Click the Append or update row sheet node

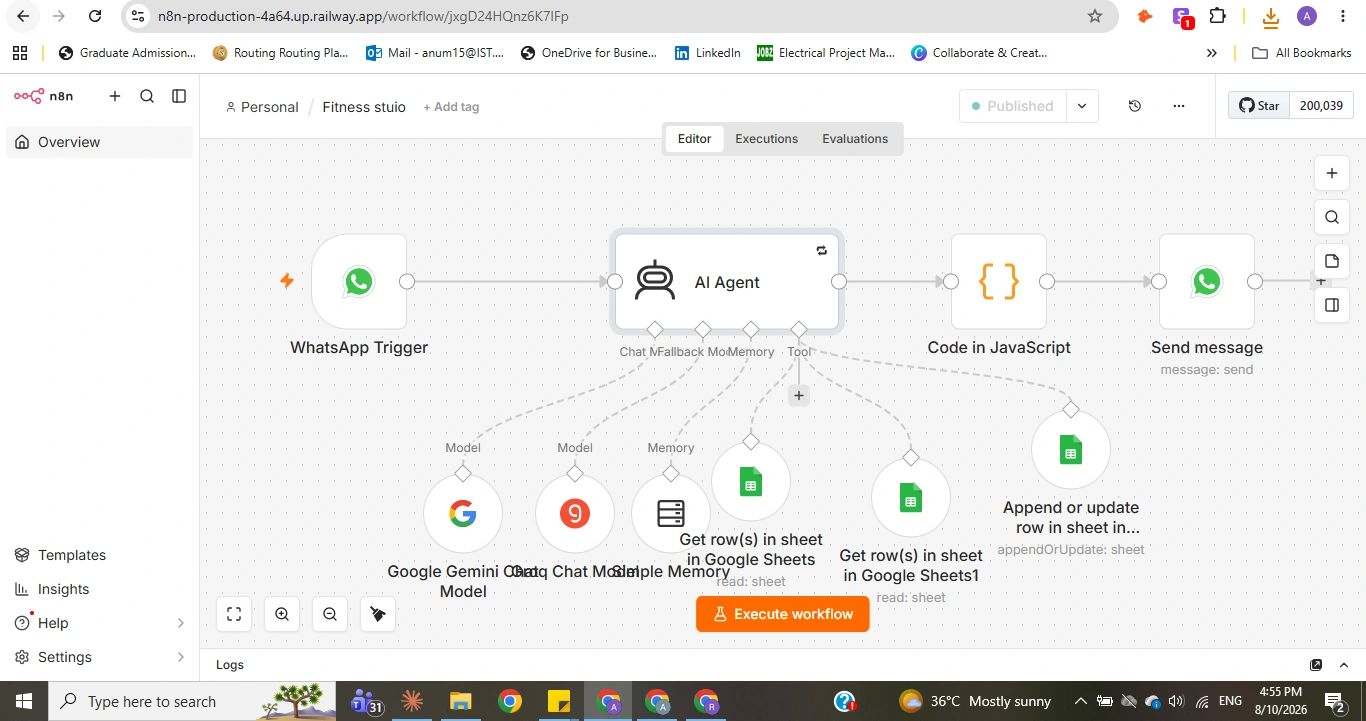(1071, 450)
